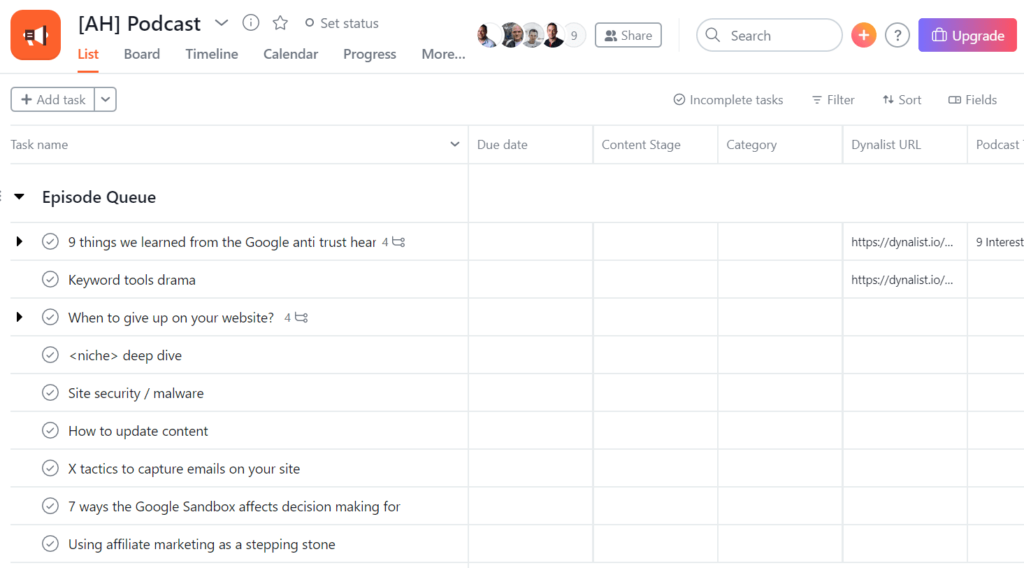This screenshot has width=1024, height=568.
Task: Open Dynalist link for Keyword tools drama
Action: (902, 280)
